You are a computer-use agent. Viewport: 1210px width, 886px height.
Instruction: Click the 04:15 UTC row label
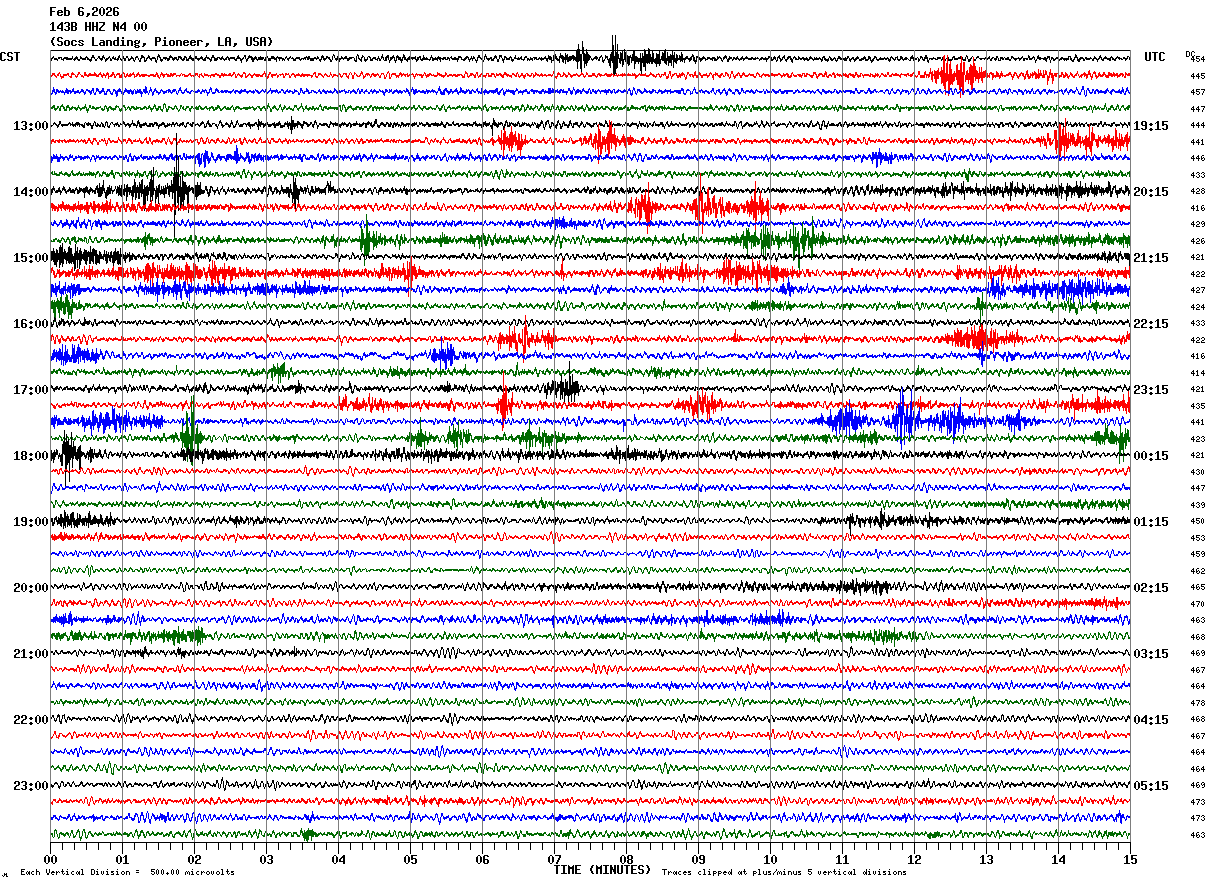(x=1151, y=720)
